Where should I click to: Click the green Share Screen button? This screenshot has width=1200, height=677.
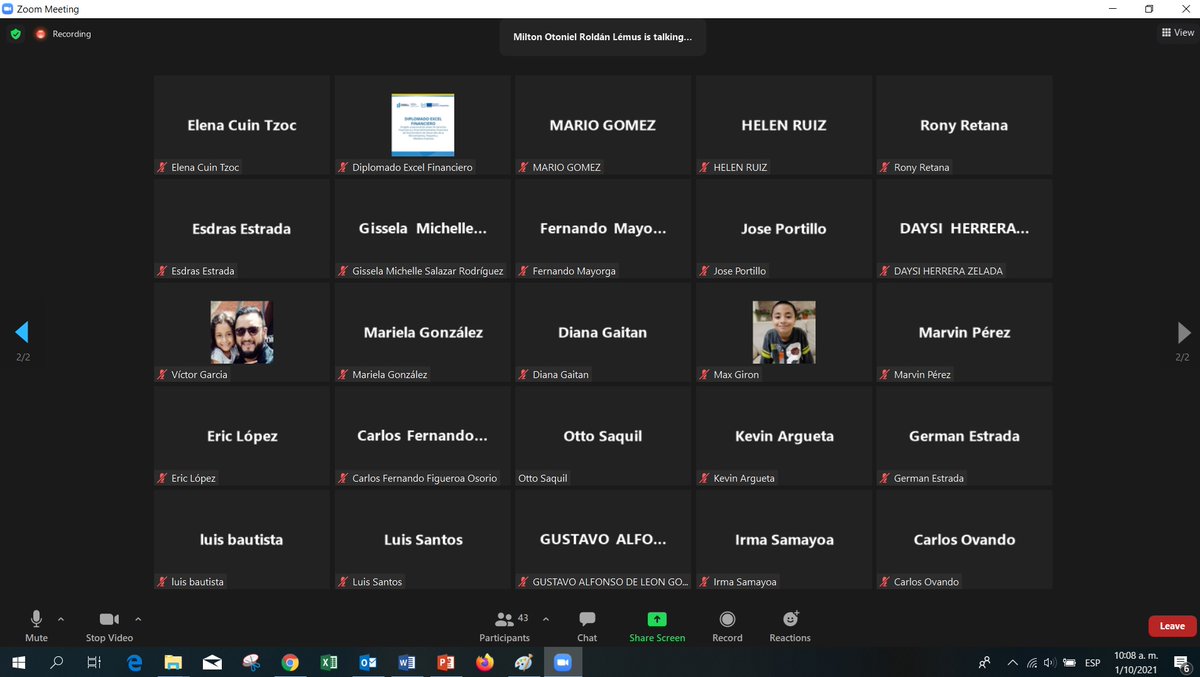[657, 625]
